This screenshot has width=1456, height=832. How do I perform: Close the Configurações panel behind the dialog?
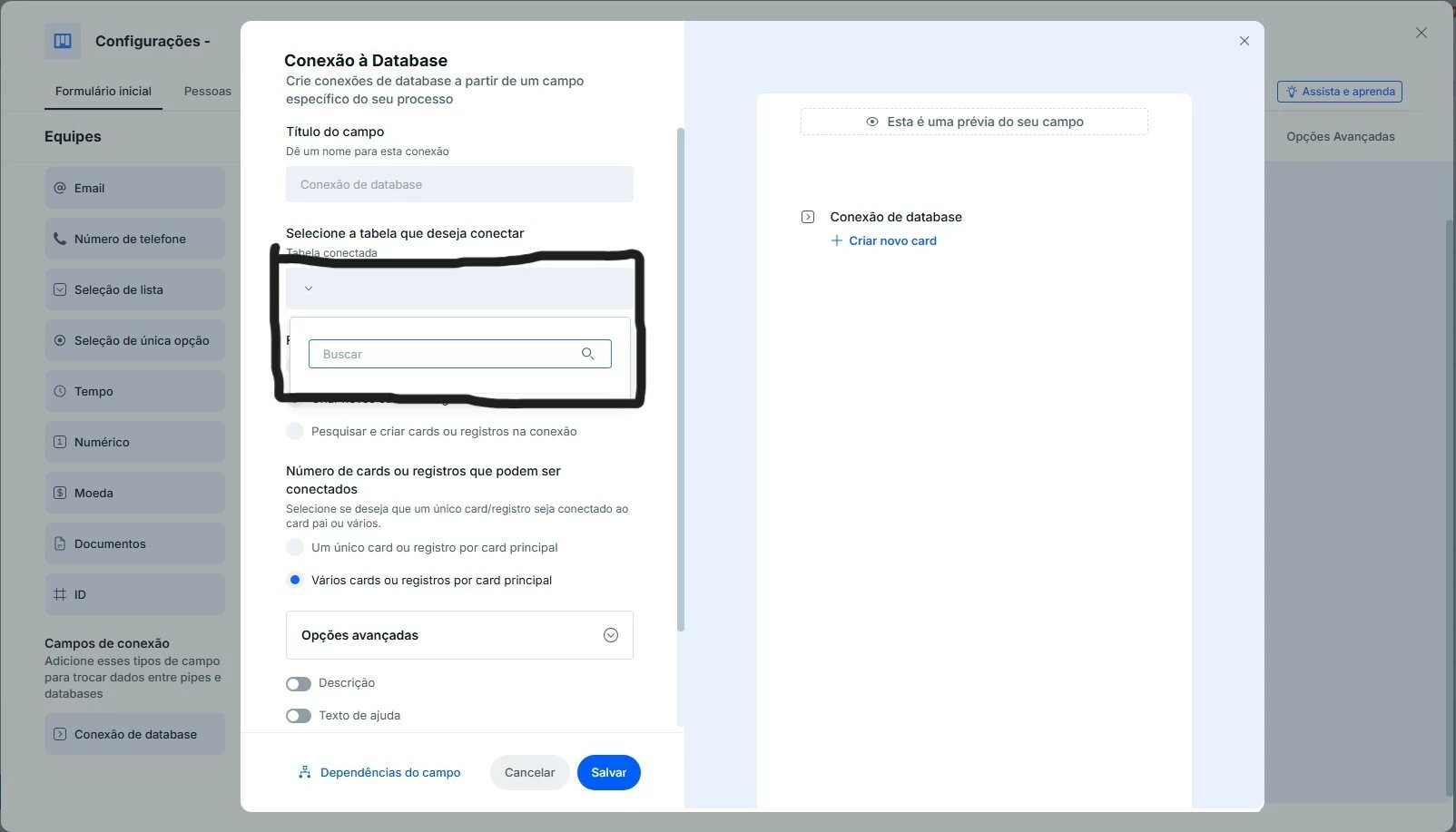(x=1422, y=33)
